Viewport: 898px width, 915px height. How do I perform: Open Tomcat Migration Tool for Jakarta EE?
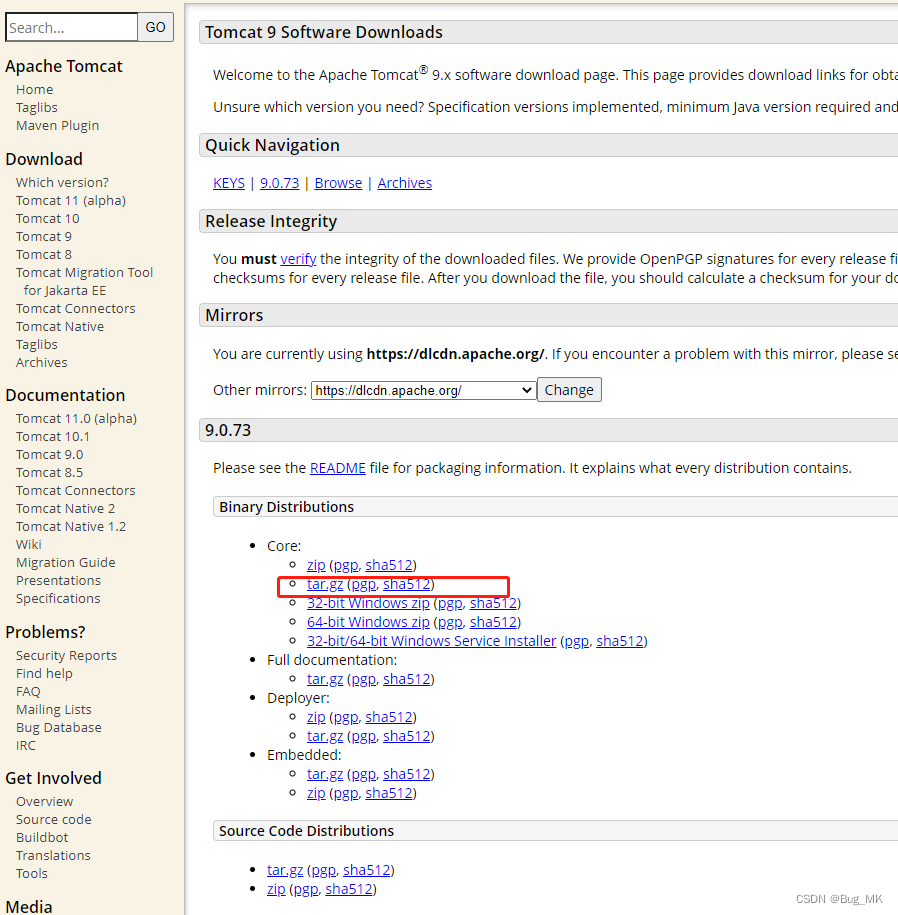coord(84,281)
